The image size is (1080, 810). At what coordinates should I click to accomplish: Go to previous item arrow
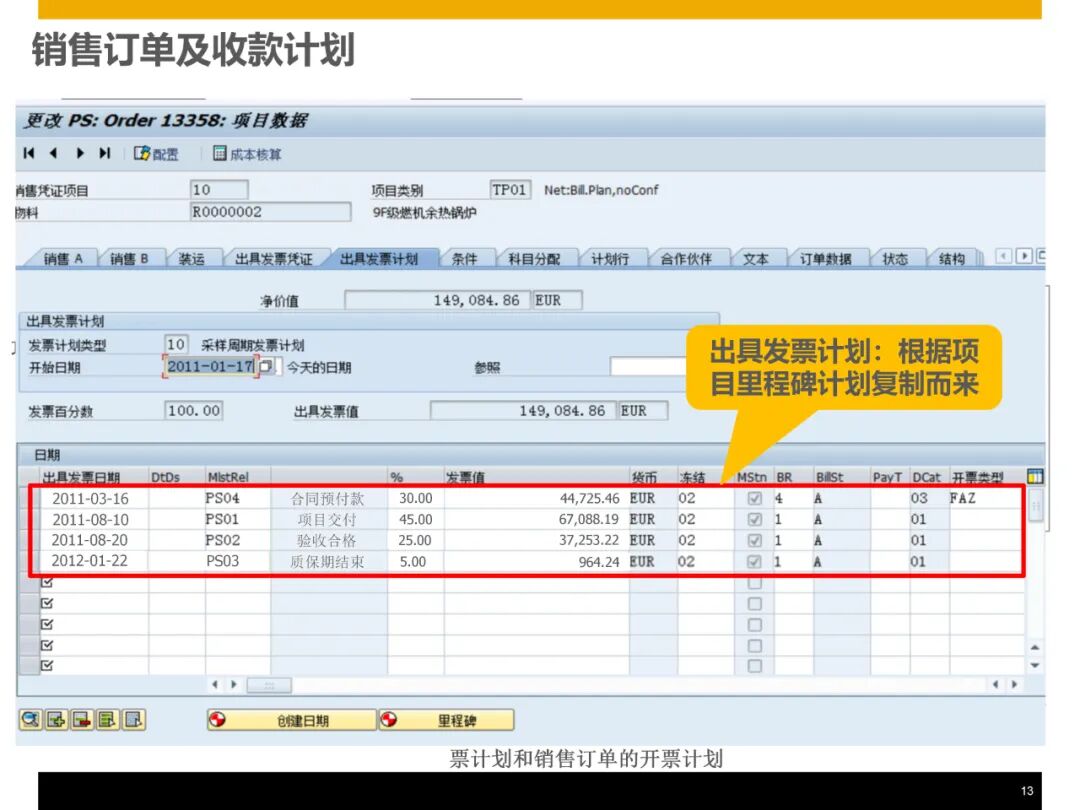coord(54,153)
